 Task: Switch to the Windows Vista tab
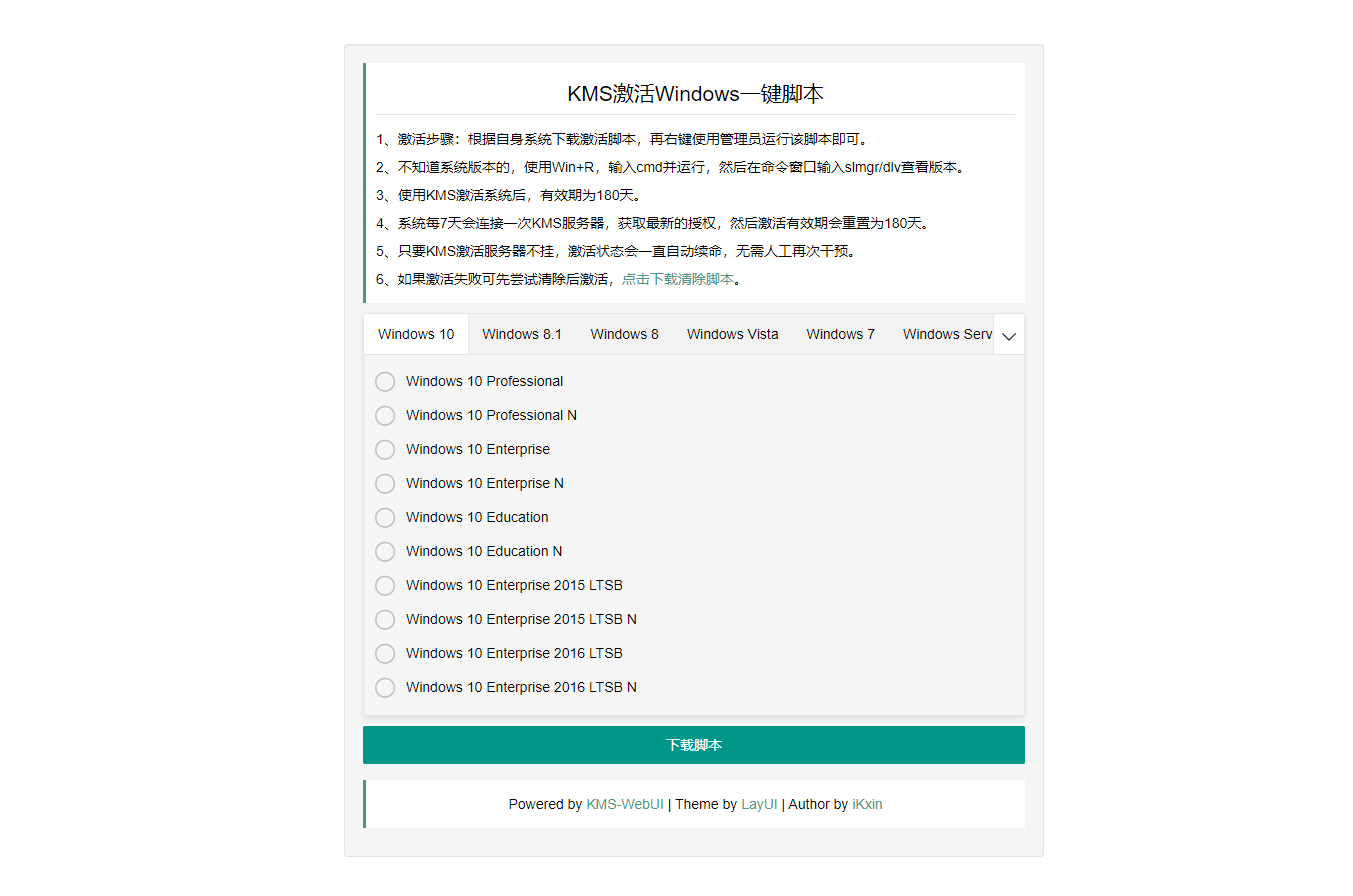coord(732,334)
